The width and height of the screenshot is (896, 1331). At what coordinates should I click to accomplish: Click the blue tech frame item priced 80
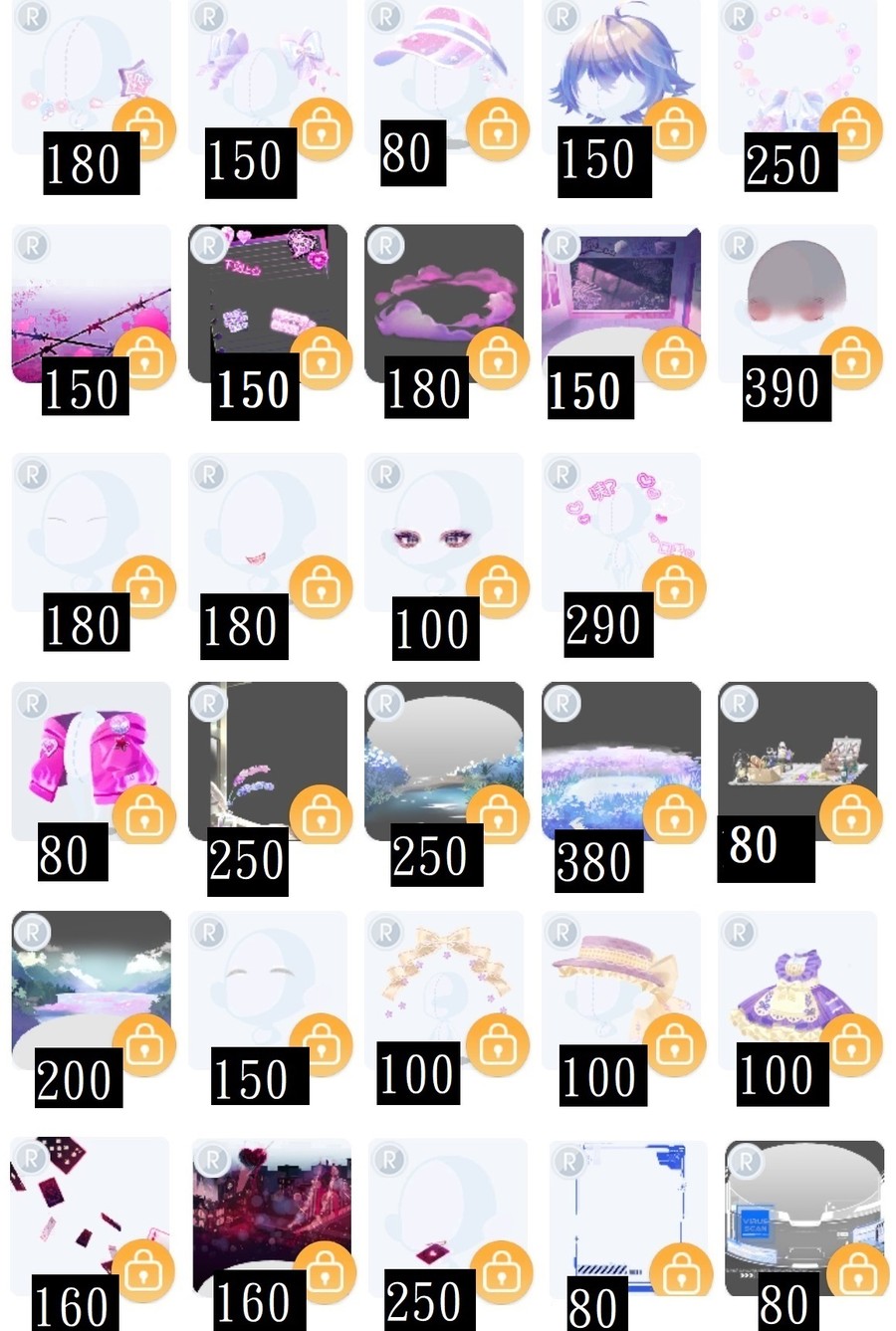pyautogui.click(x=629, y=1218)
